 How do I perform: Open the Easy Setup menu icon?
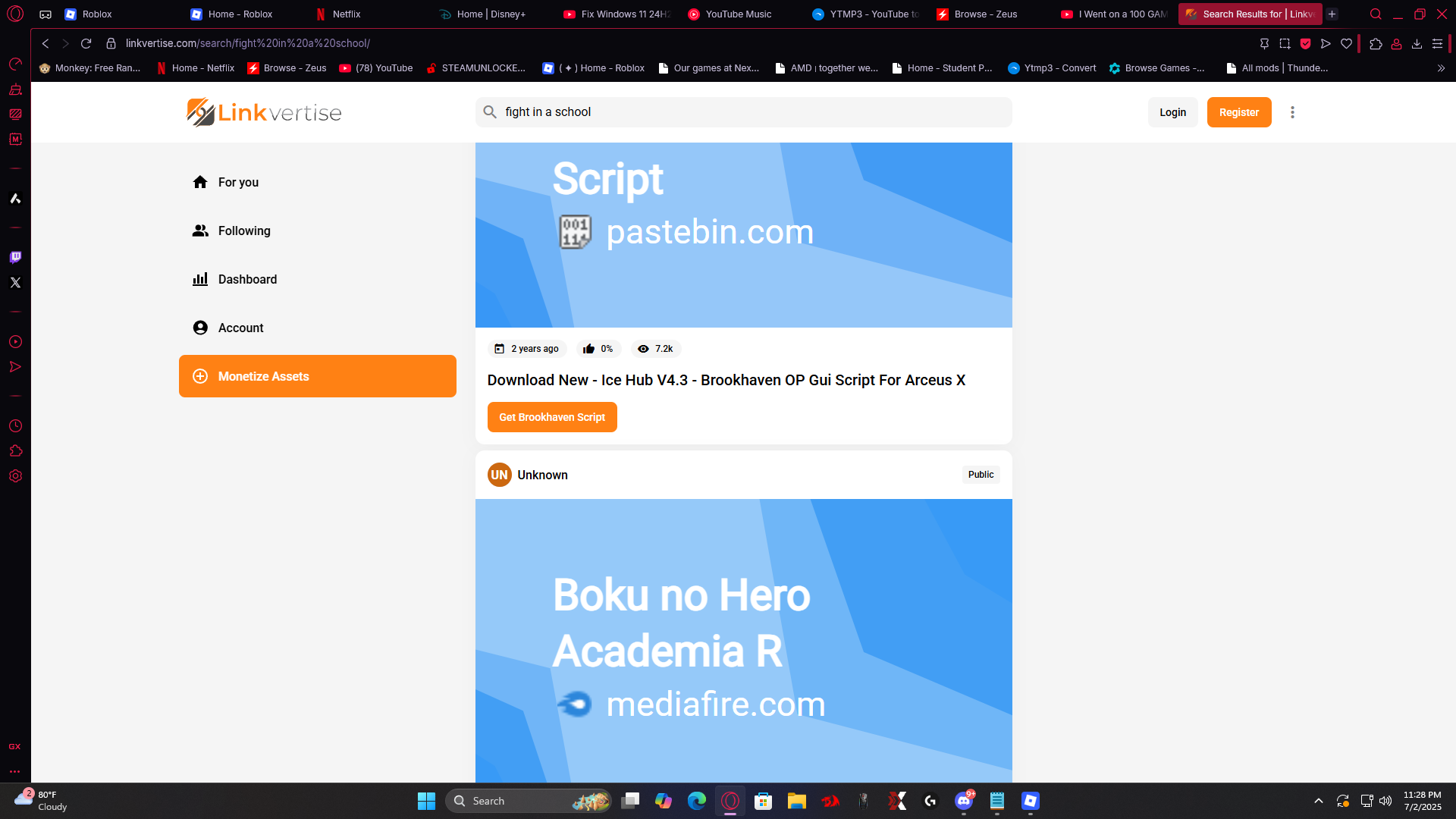(1437, 43)
